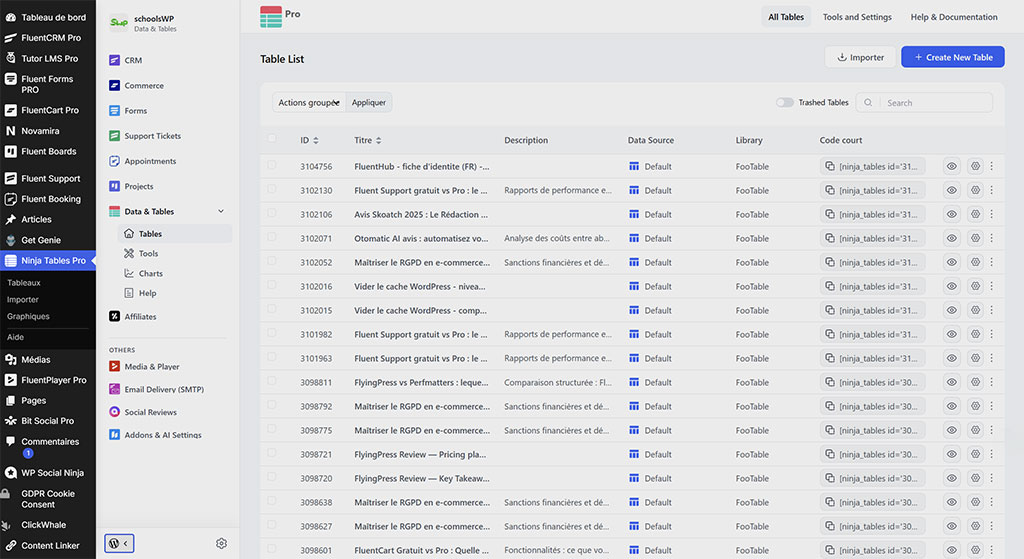Open the Appointments icon
The height and width of the screenshot is (559, 1024).
coord(114,161)
